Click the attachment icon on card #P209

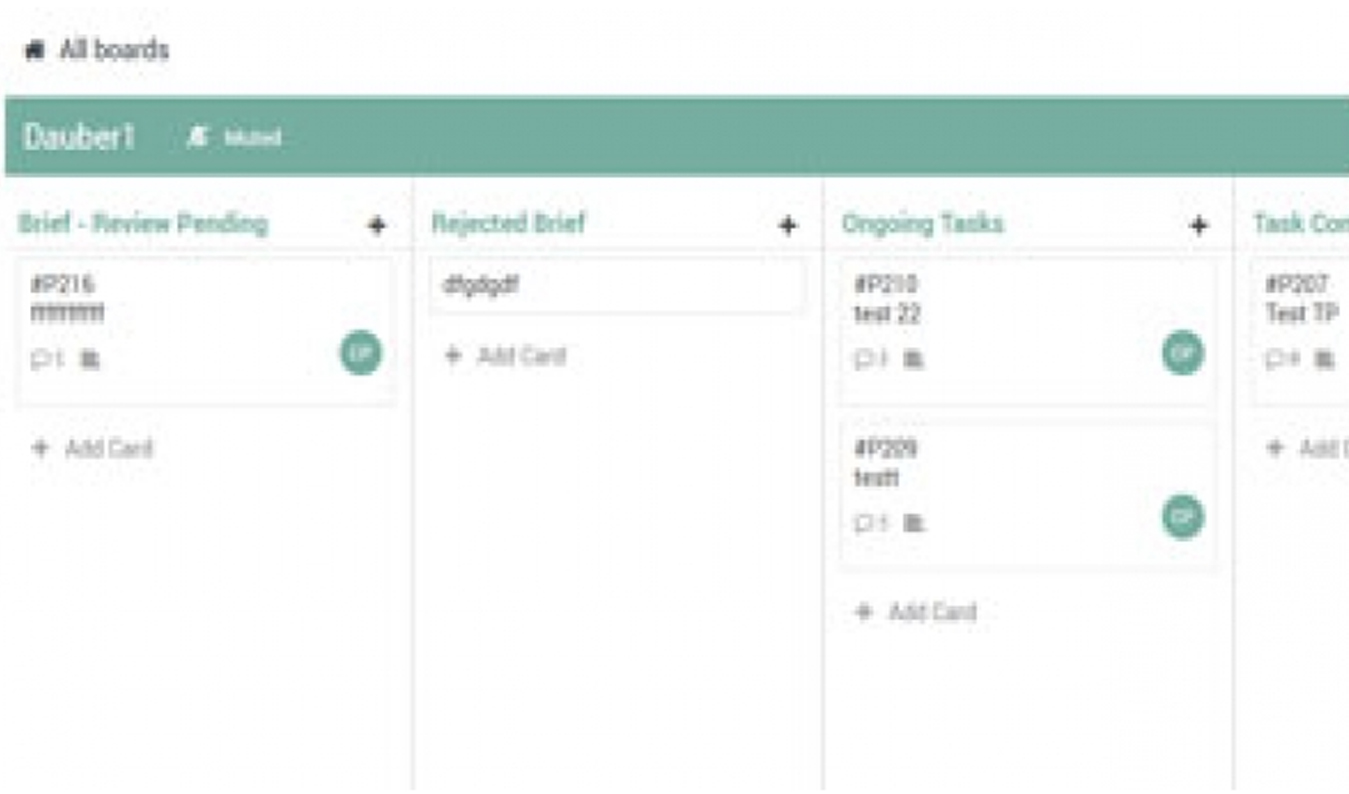(x=913, y=522)
